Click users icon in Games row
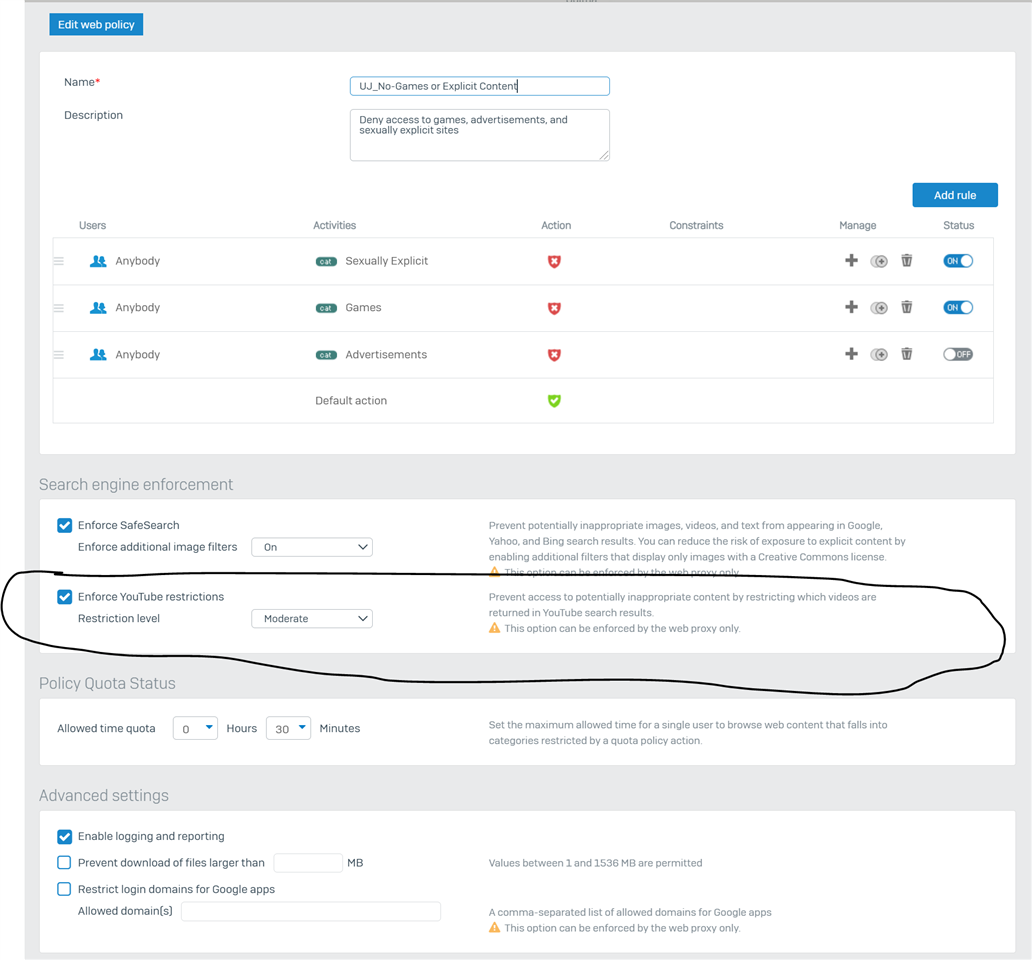1032x960 pixels. point(98,308)
